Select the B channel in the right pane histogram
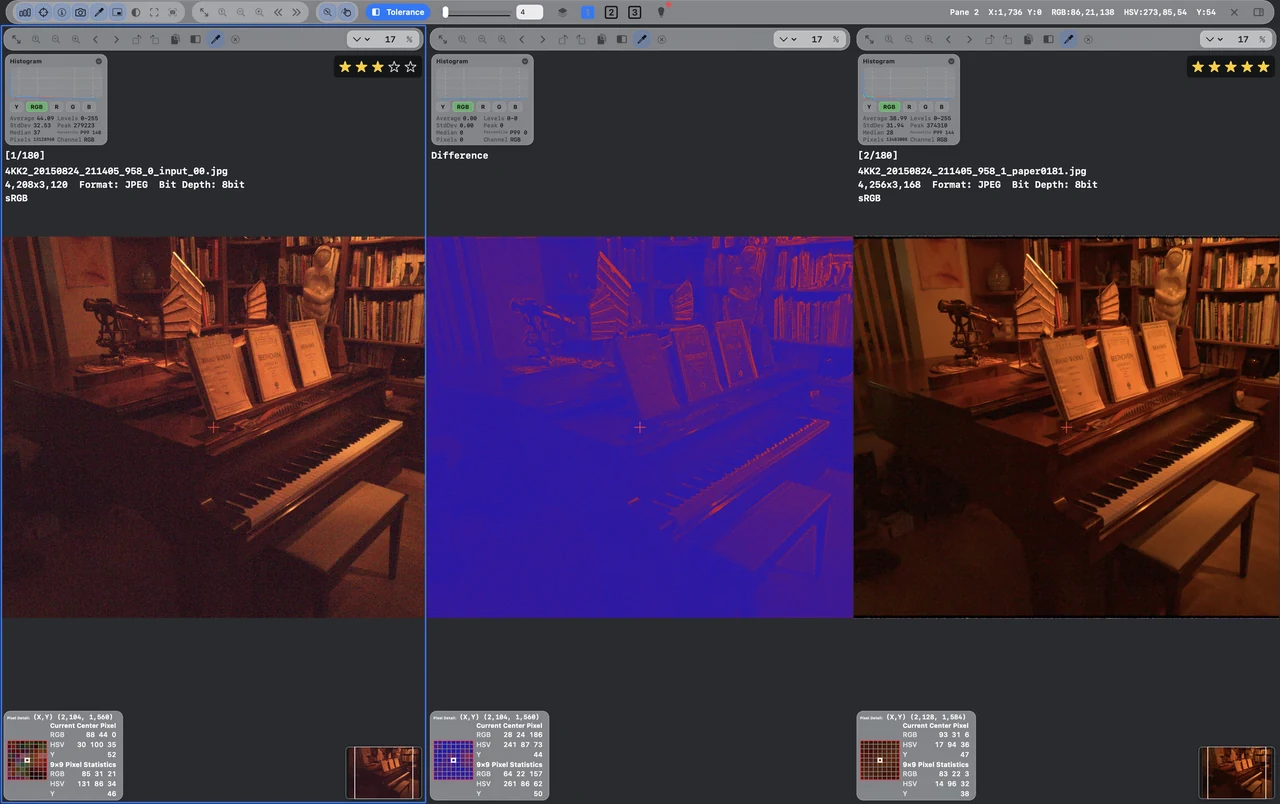 point(941,106)
